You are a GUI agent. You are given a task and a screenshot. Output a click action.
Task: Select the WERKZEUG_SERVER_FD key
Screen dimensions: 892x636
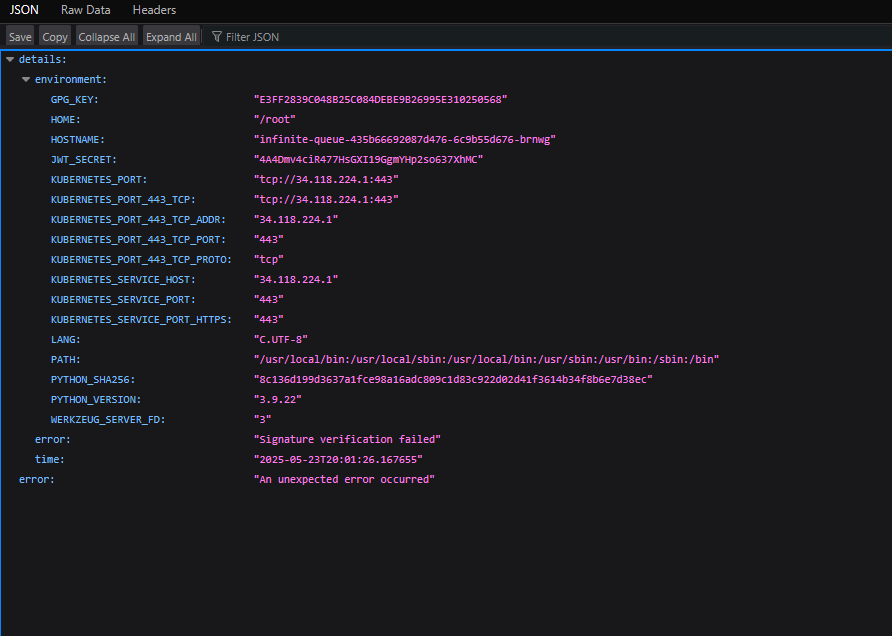coord(108,420)
